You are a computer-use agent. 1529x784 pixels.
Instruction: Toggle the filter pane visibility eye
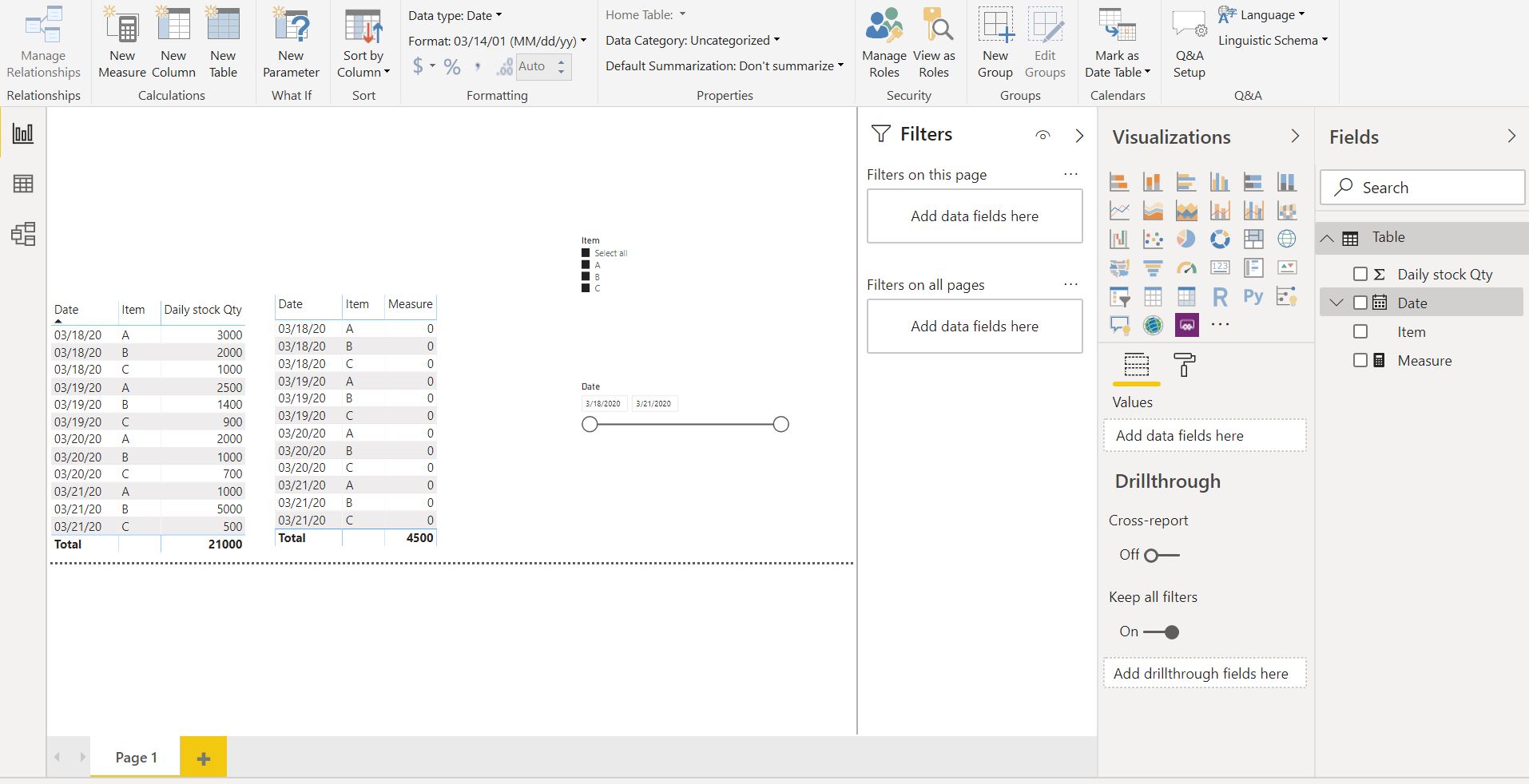point(1042,135)
